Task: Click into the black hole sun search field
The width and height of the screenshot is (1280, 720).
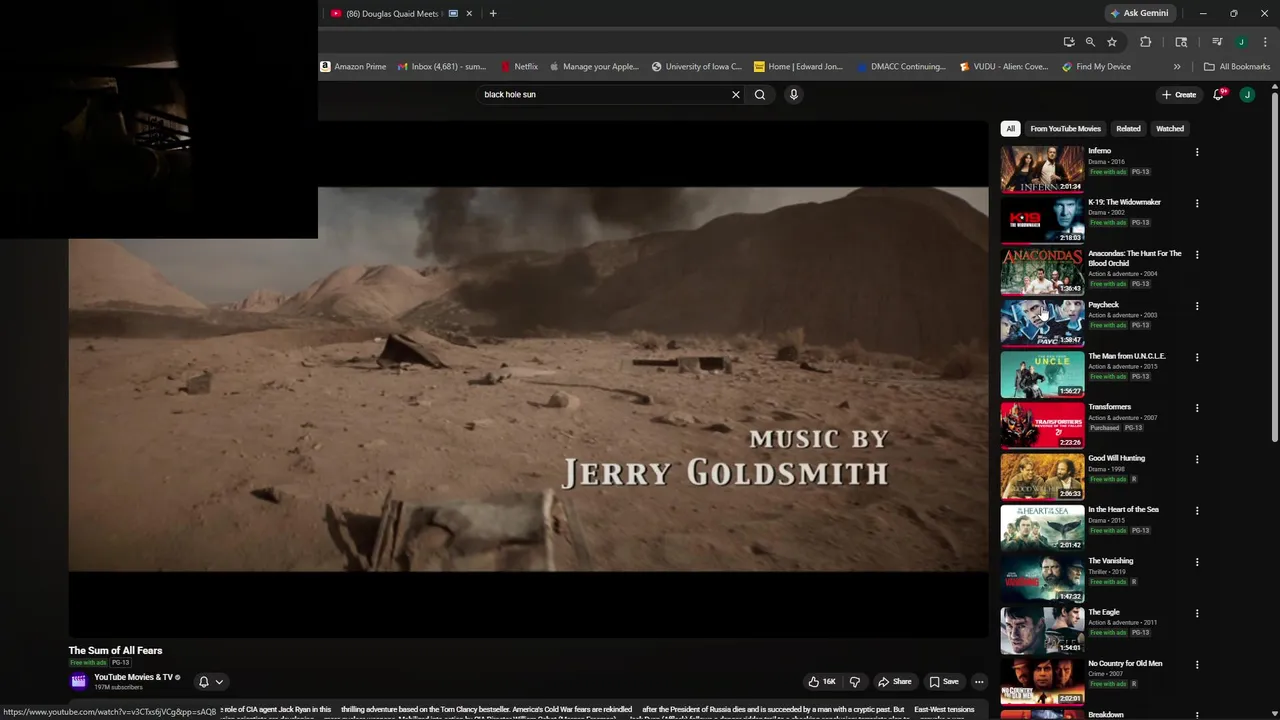Action: (603, 95)
